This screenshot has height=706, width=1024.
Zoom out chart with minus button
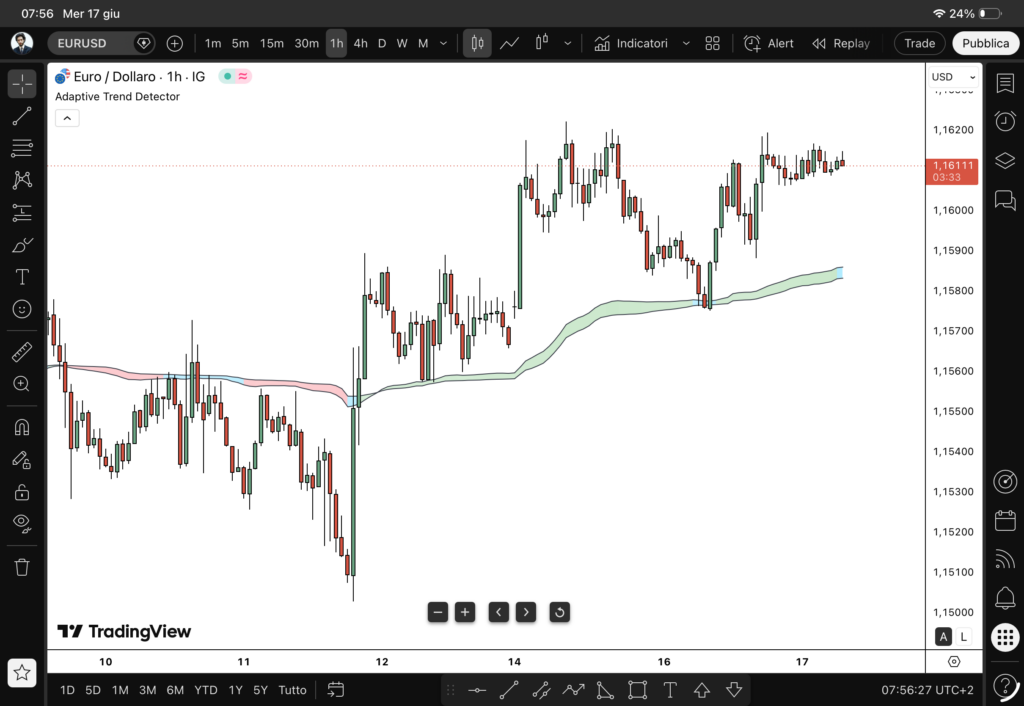pos(438,612)
